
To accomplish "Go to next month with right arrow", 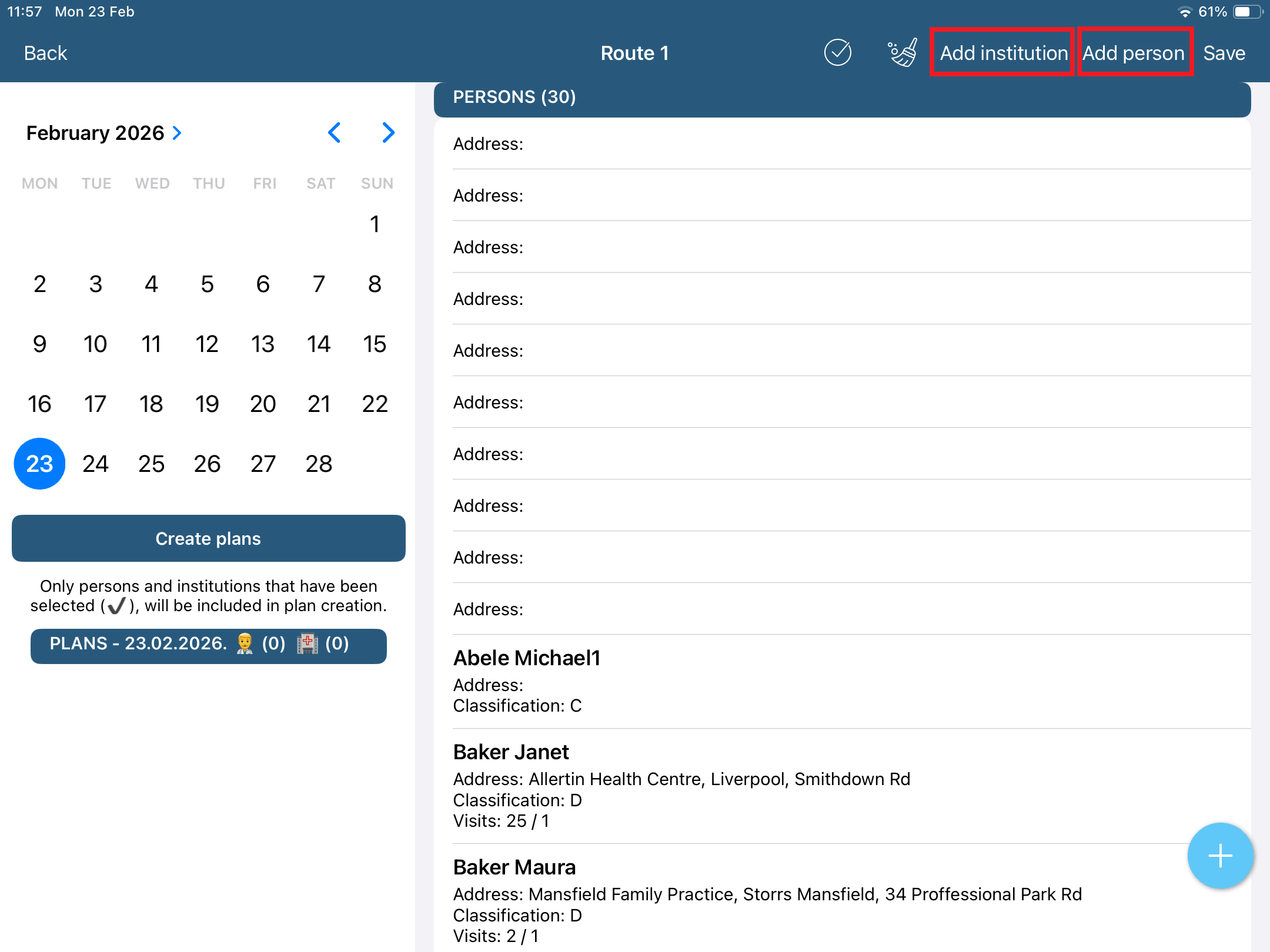I will coord(388,133).
